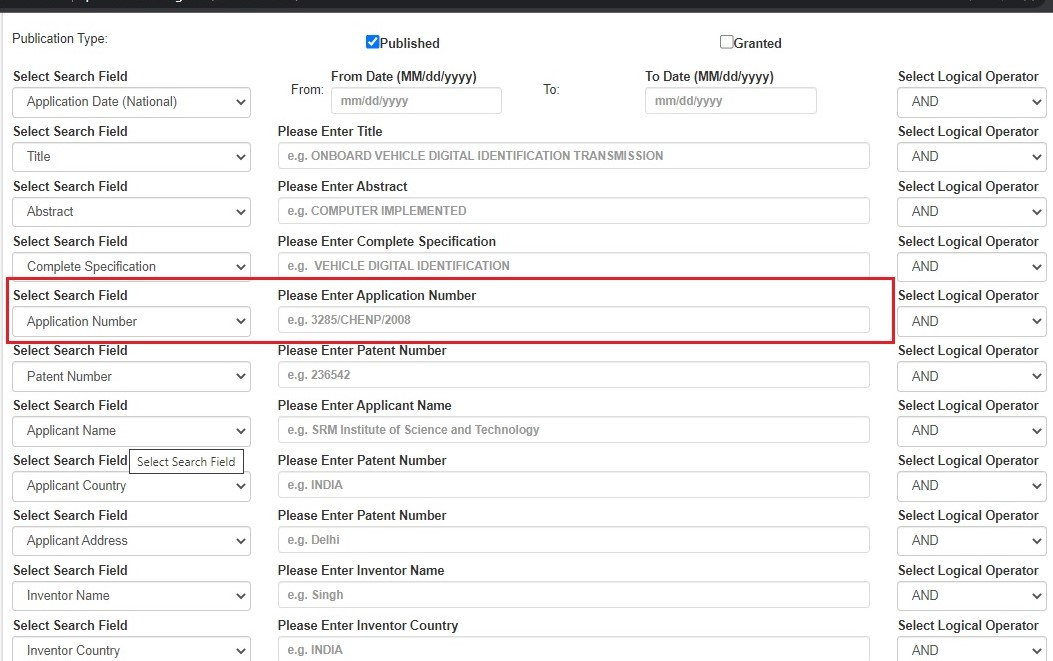Open the Applicant Country search field dropdown
Viewport: 1053px width, 661px height.
[x=131, y=486]
